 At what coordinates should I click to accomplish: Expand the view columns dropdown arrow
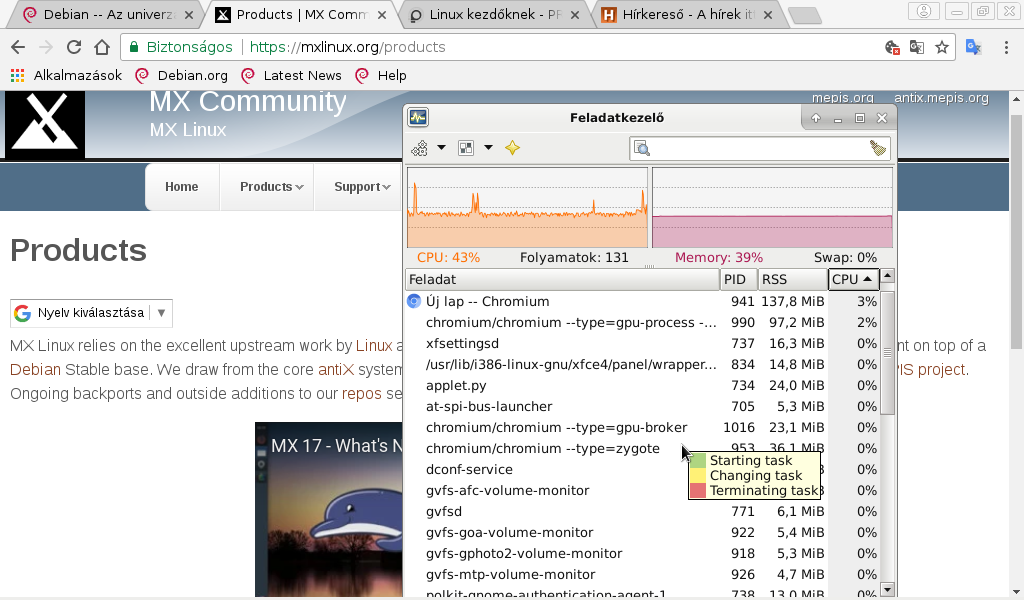point(488,148)
